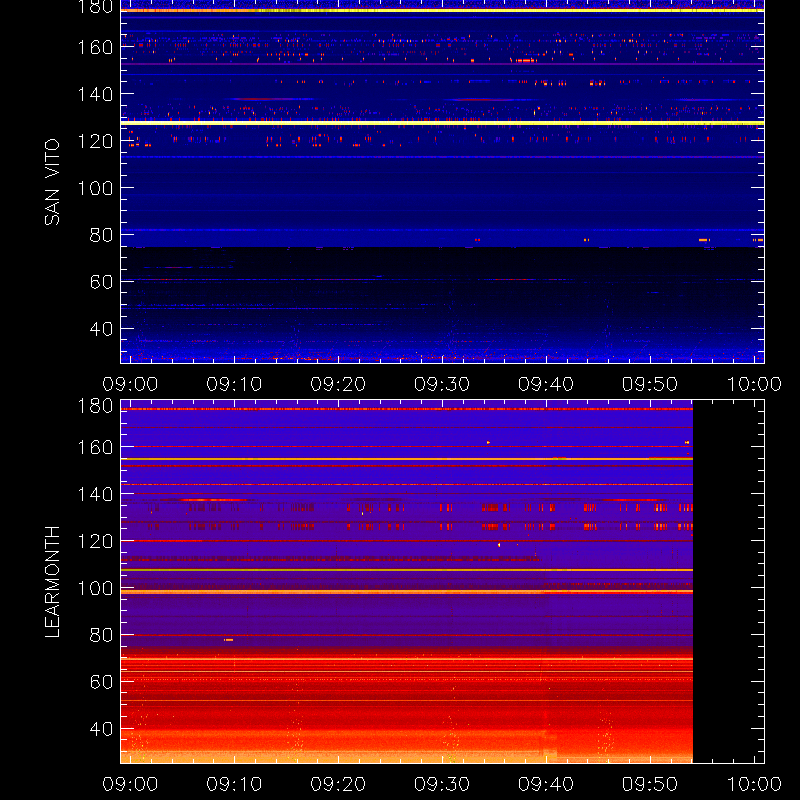Screen dimensions: 800x800
Task: Select the 160 frequency label on San Vito axis
Action: pyautogui.click(x=95, y=47)
